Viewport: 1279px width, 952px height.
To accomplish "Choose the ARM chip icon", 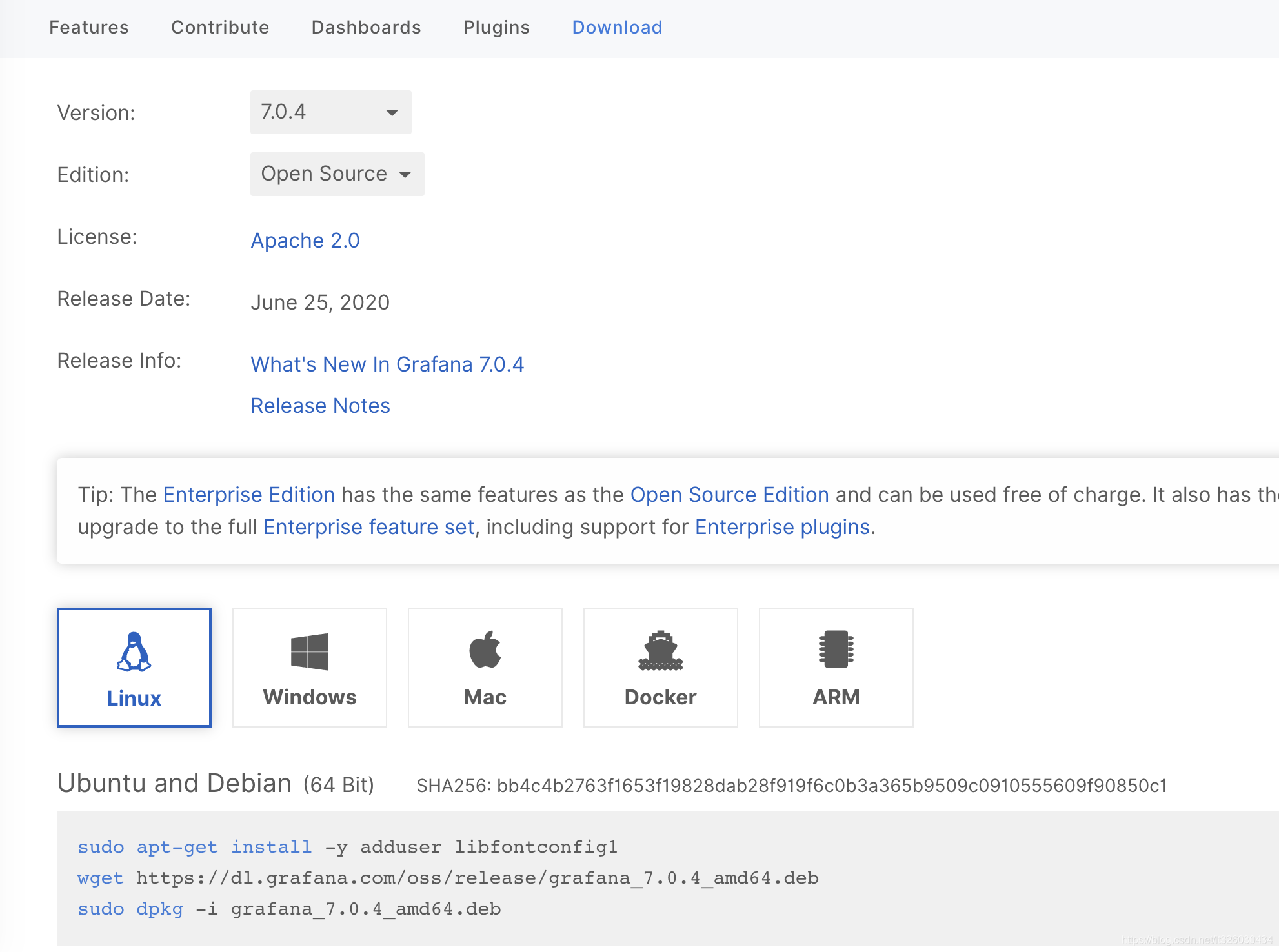I will tap(836, 650).
